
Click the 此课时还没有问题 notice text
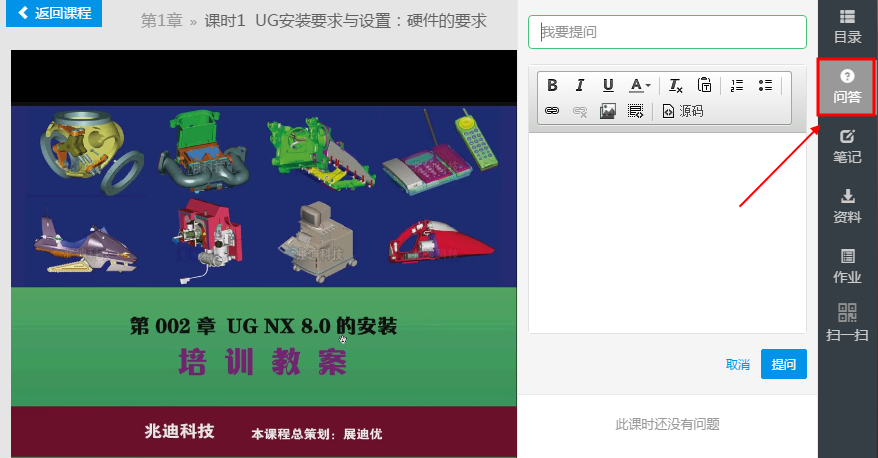pos(667,424)
